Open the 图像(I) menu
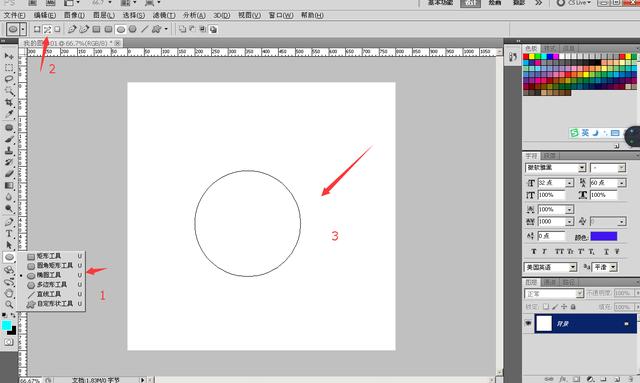The height and width of the screenshot is (383, 640). click(x=74, y=16)
